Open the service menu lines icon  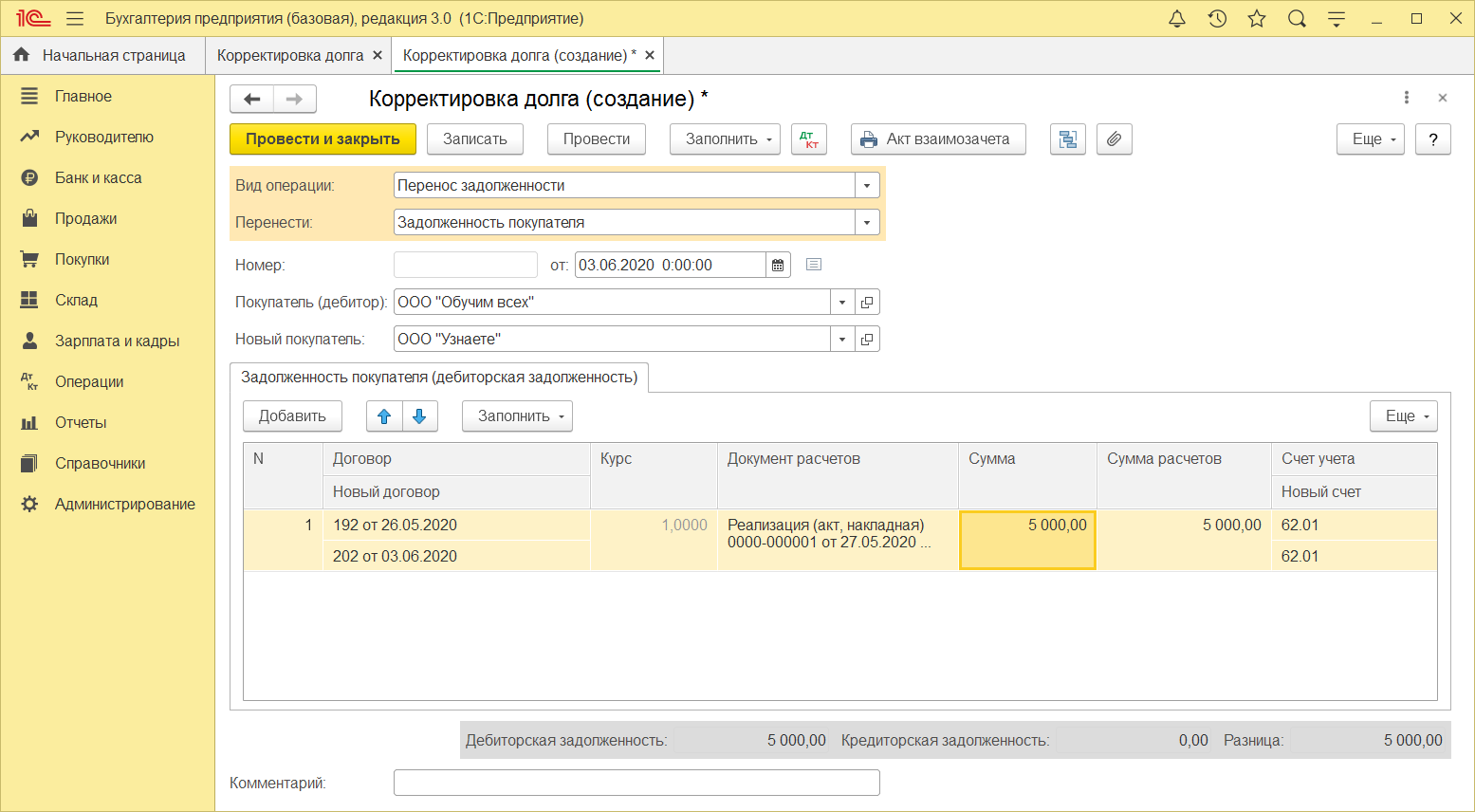click(1337, 19)
